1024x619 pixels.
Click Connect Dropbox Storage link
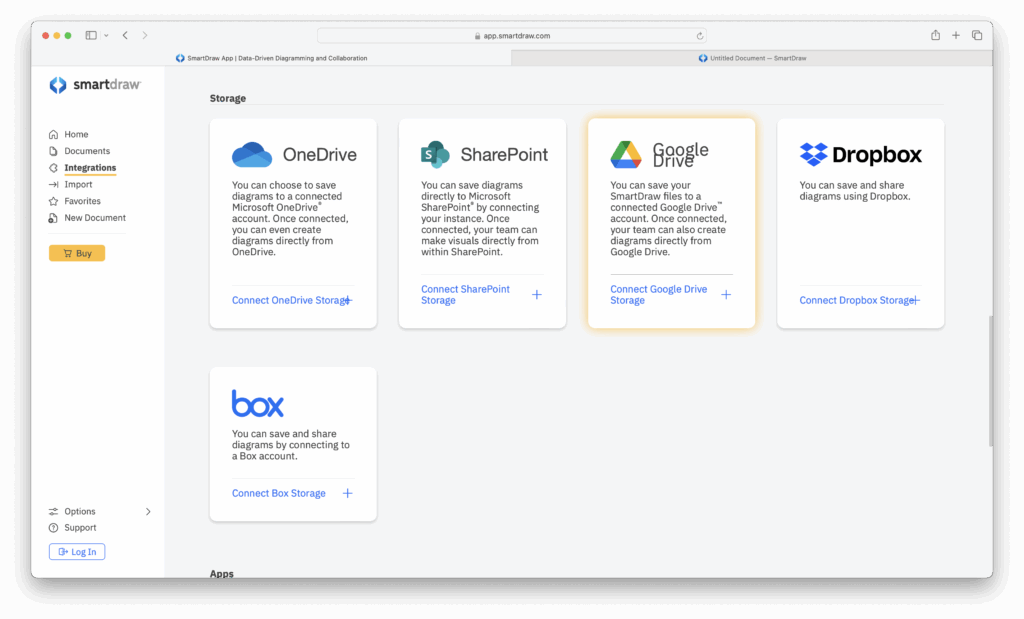[857, 300]
